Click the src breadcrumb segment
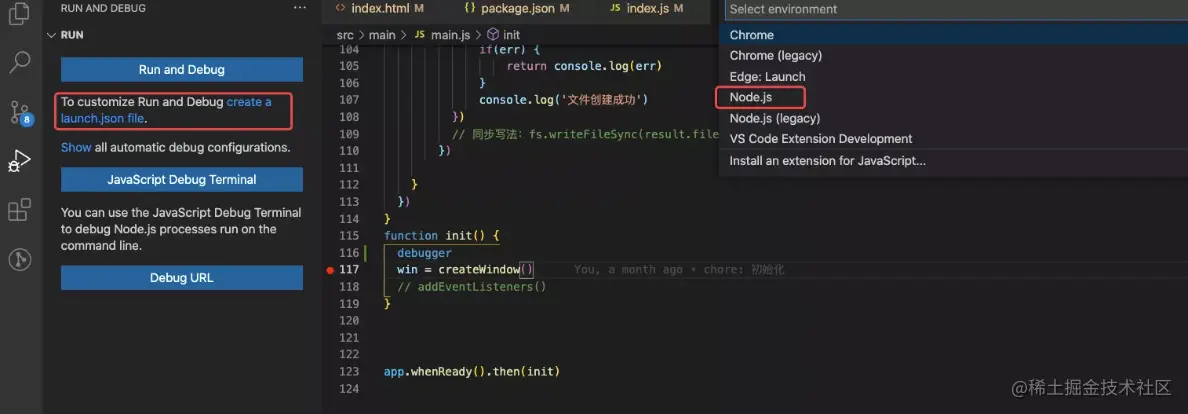Image resolution: width=1188 pixels, height=414 pixels. 345,35
